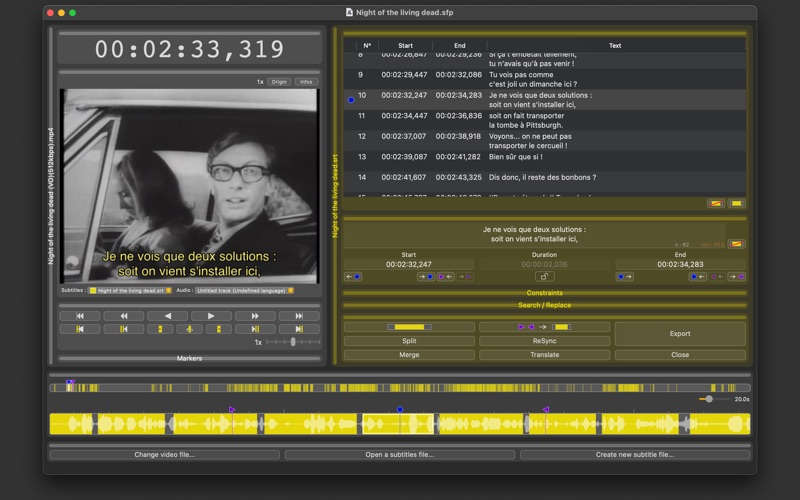
Task: Open the Subtitles file dropdown
Action: click(x=131, y=290)
